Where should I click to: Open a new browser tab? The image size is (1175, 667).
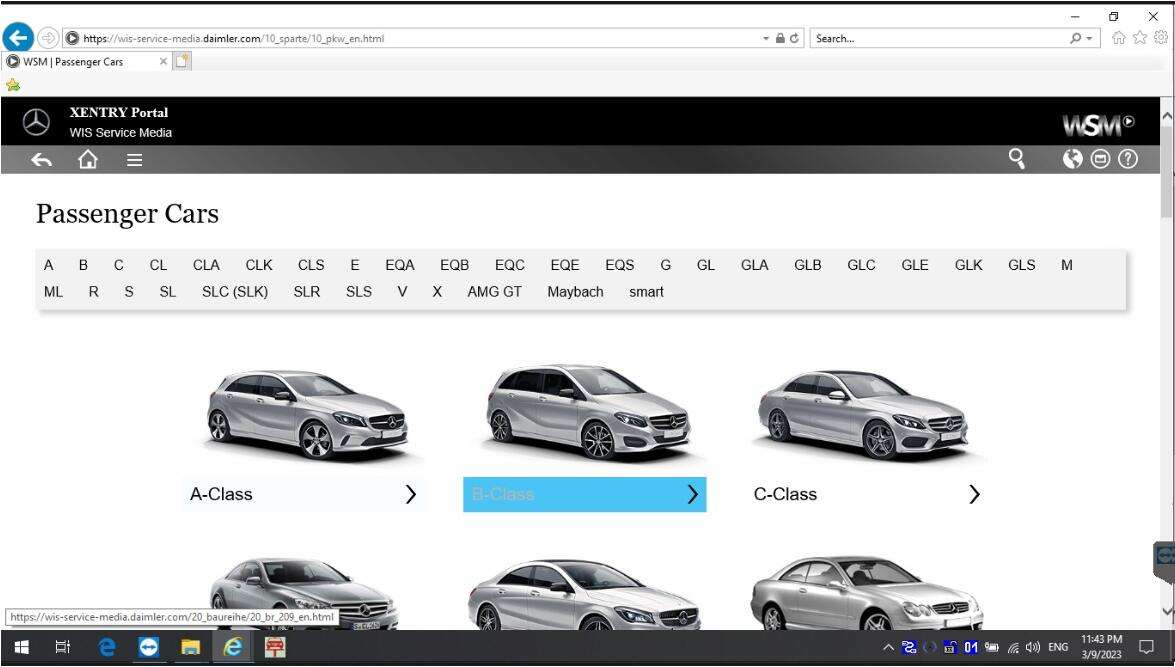pyautogui.click(x=182, y=61)
